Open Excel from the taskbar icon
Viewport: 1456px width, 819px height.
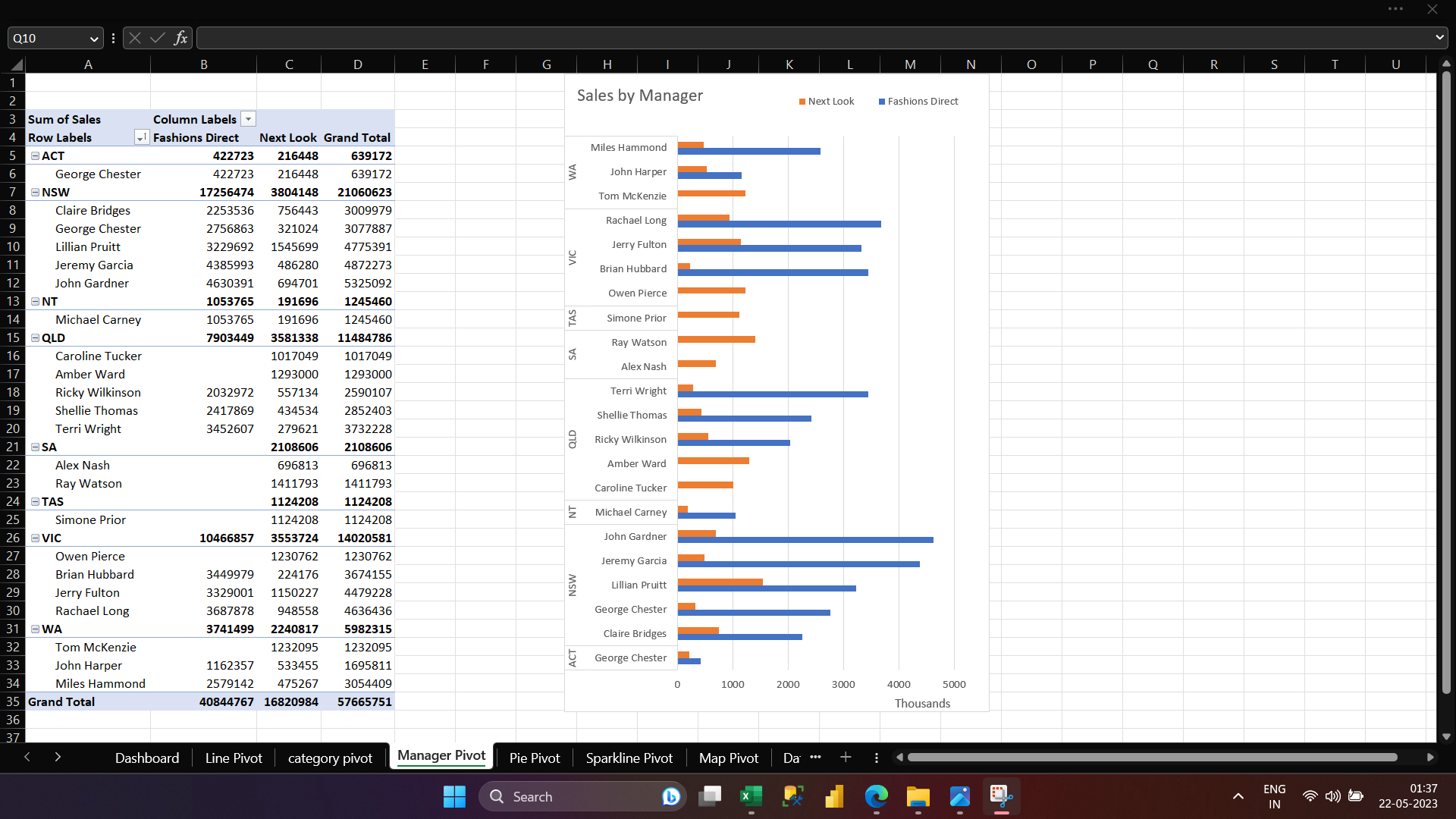(751, 796)
